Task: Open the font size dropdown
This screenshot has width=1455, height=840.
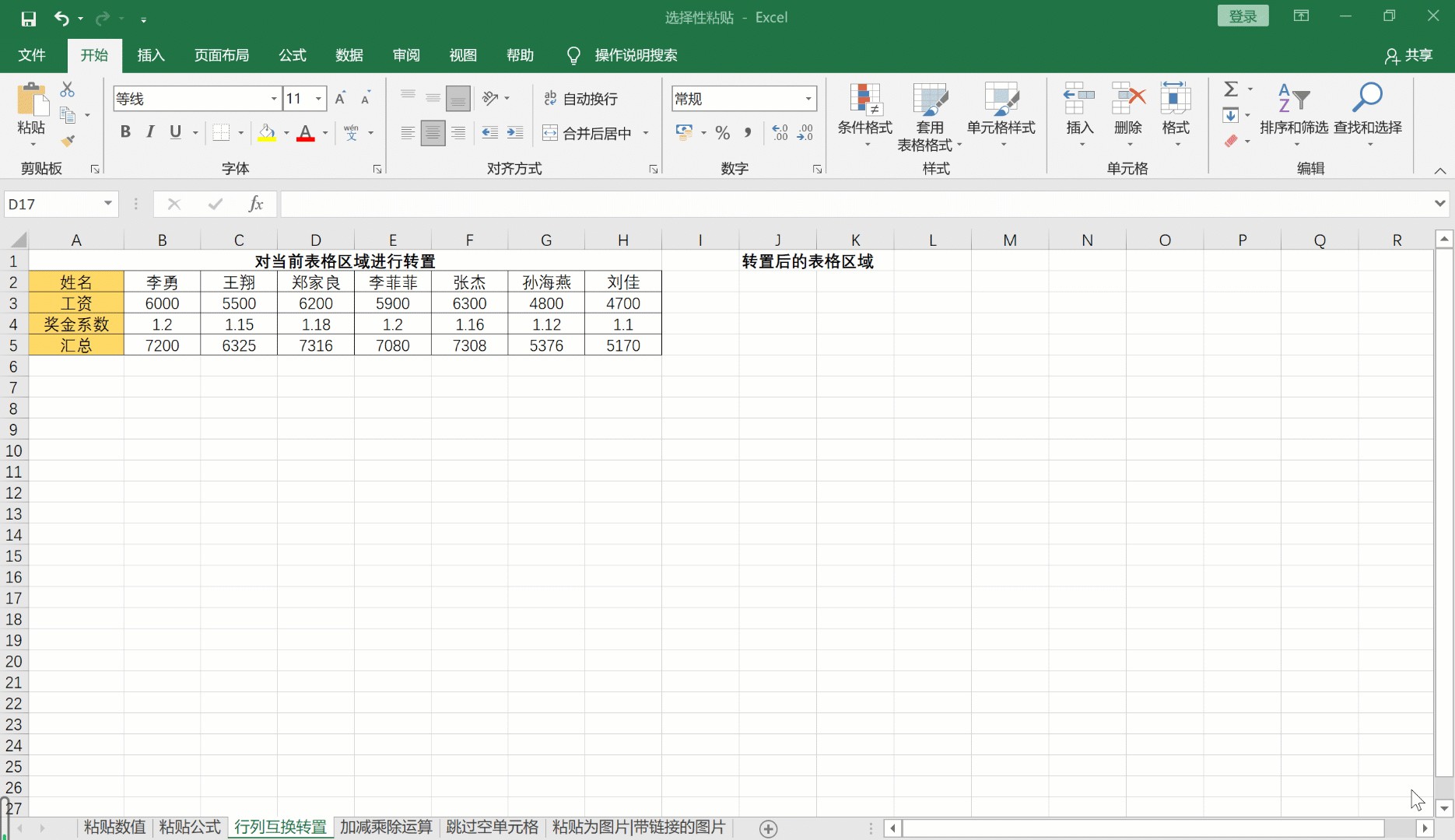Action: click(x=318, y=99)
